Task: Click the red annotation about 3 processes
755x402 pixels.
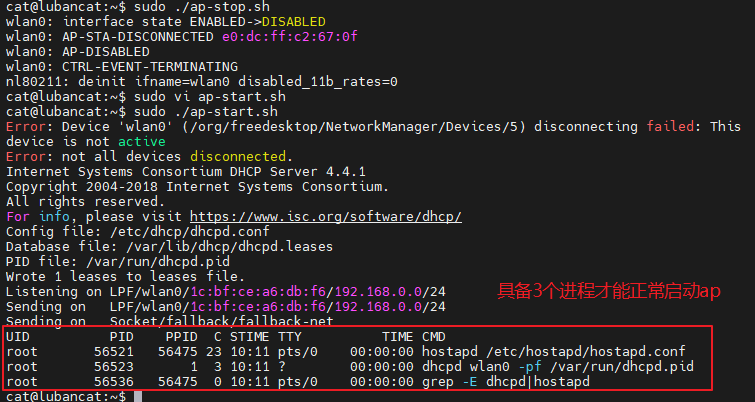Action: pos(609,292)
